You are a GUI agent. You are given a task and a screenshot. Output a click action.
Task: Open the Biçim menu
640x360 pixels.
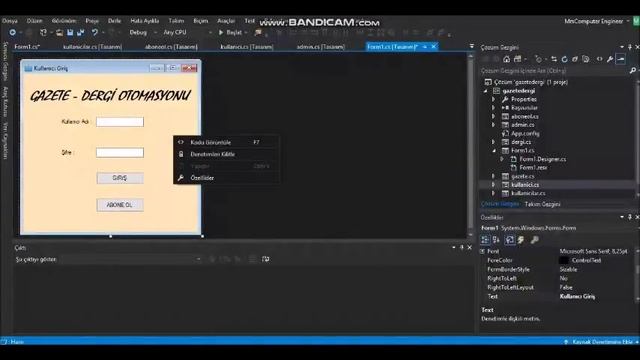(200, 21)
